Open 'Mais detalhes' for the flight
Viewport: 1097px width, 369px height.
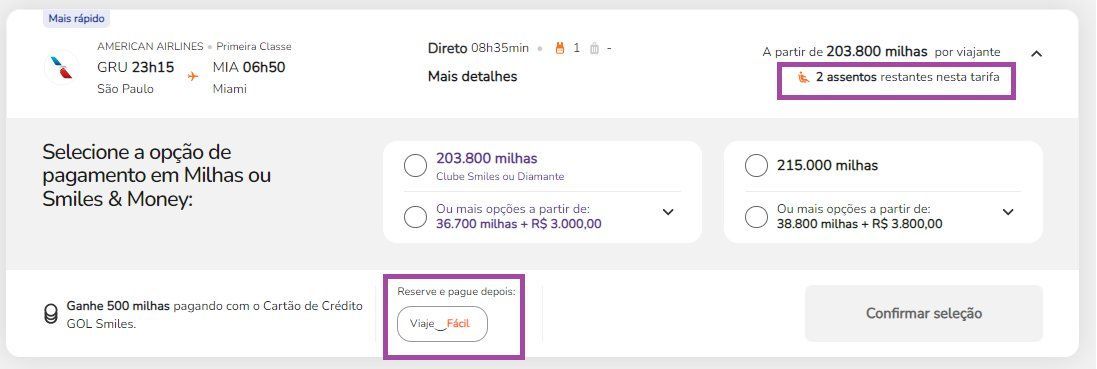point(472,76)
